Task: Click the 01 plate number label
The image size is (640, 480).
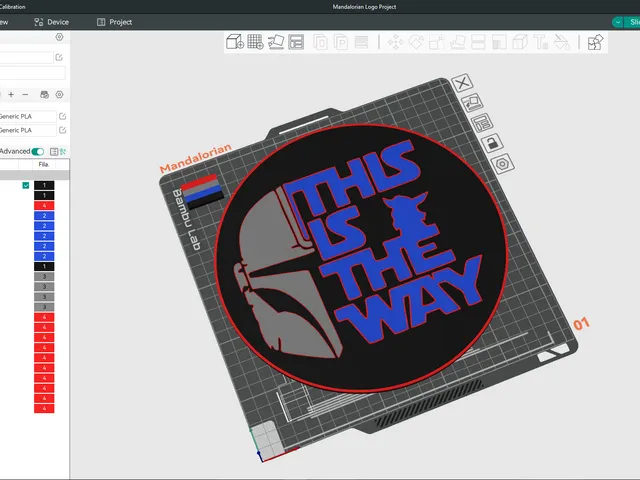Action: [581, 324]
